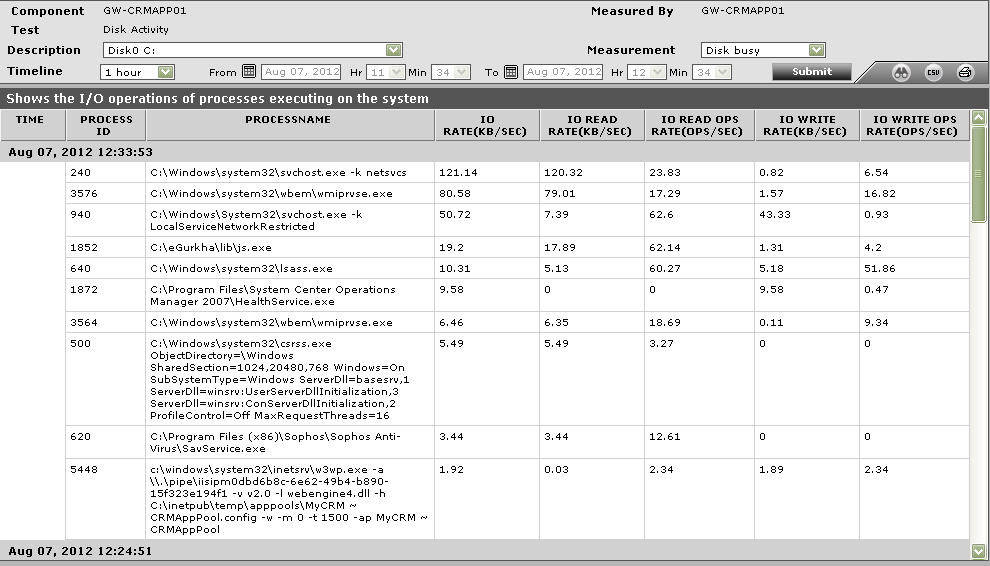Click process ID 640
Viewport: 990px width, 566px height.
(80, 268)
